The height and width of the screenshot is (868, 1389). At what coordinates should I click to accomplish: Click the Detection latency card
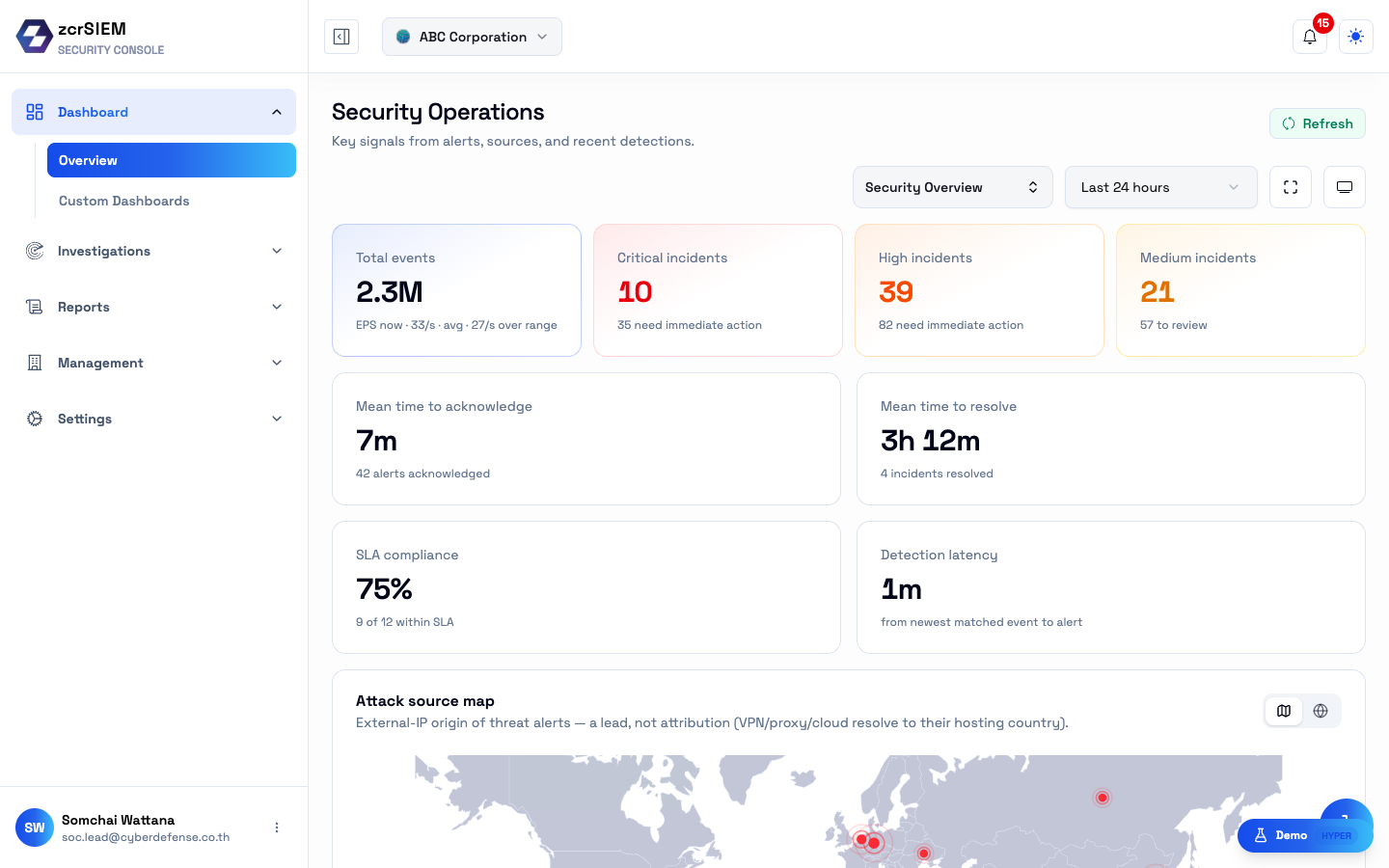[1111, 587]
